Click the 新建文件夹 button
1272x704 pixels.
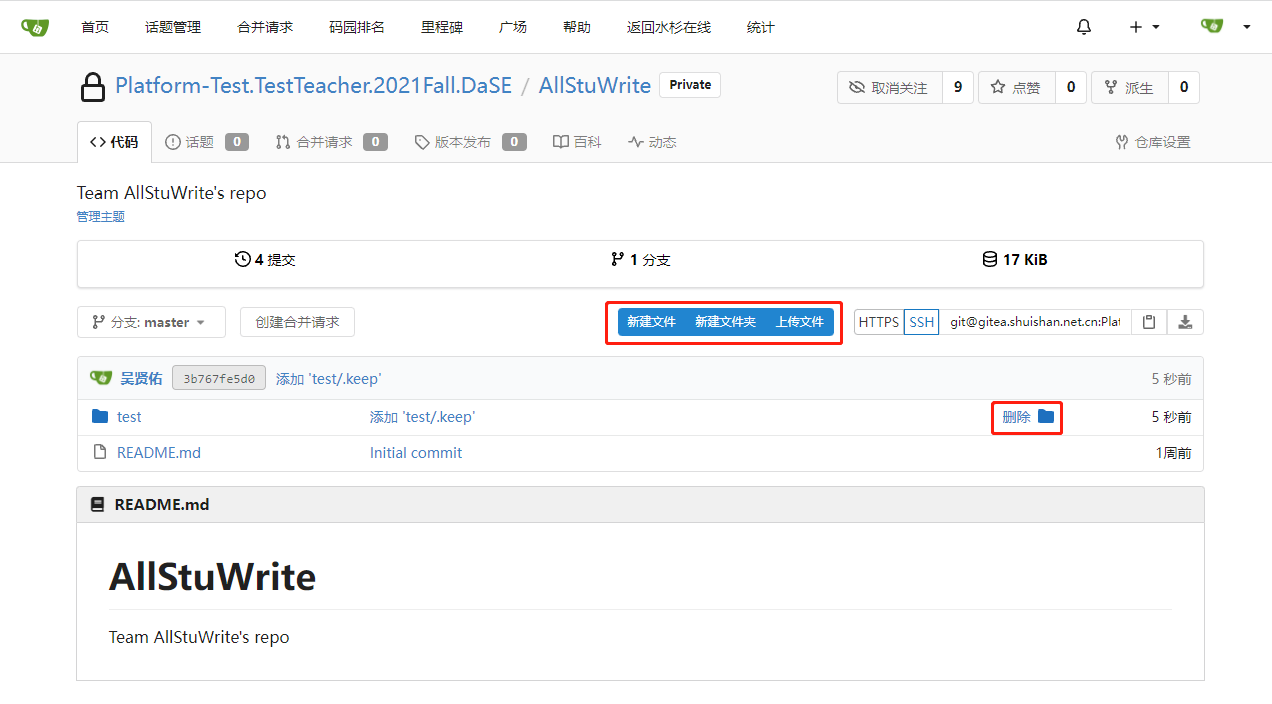click(725, 322)
